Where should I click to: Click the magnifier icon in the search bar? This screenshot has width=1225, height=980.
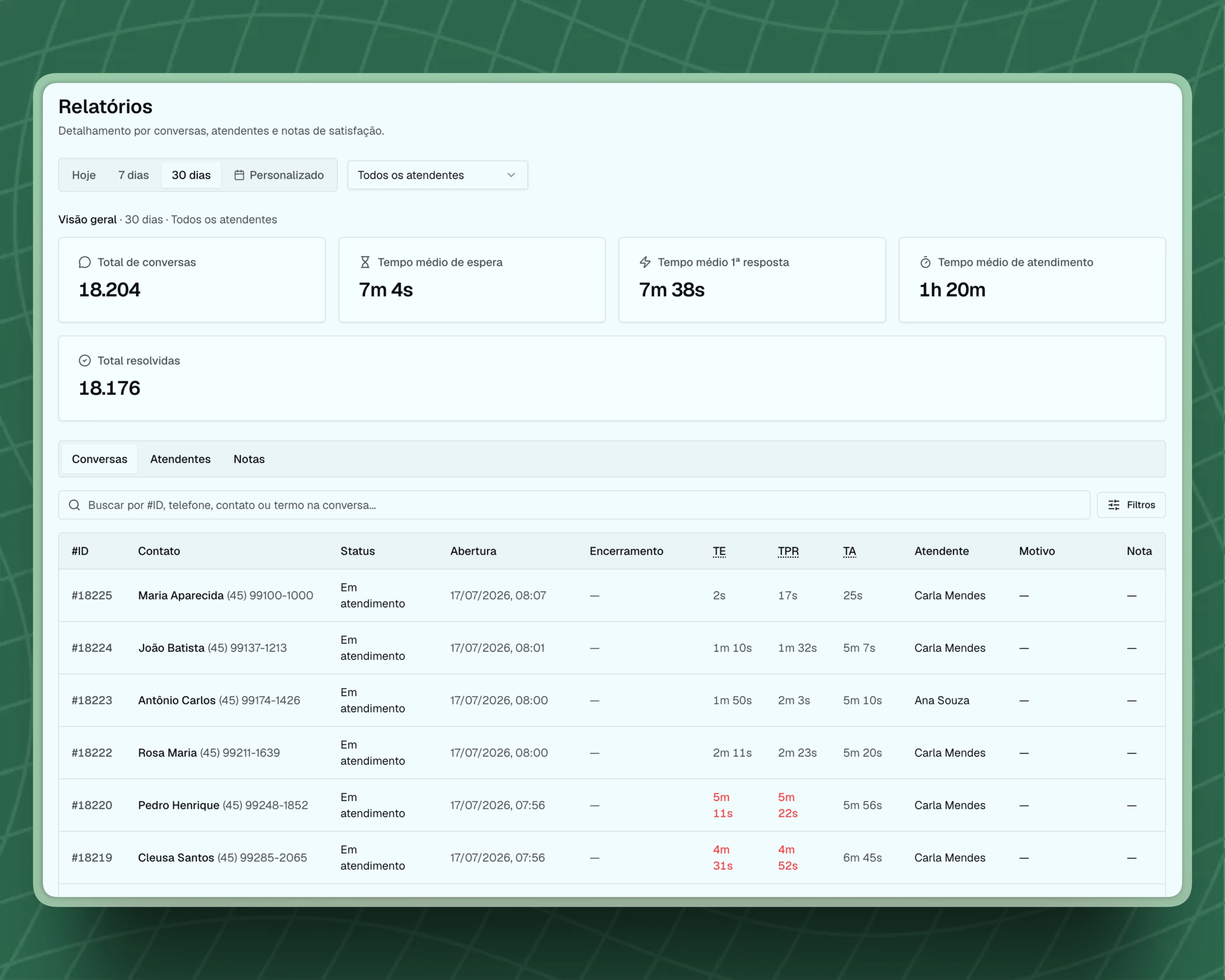(x=74, y=505)
